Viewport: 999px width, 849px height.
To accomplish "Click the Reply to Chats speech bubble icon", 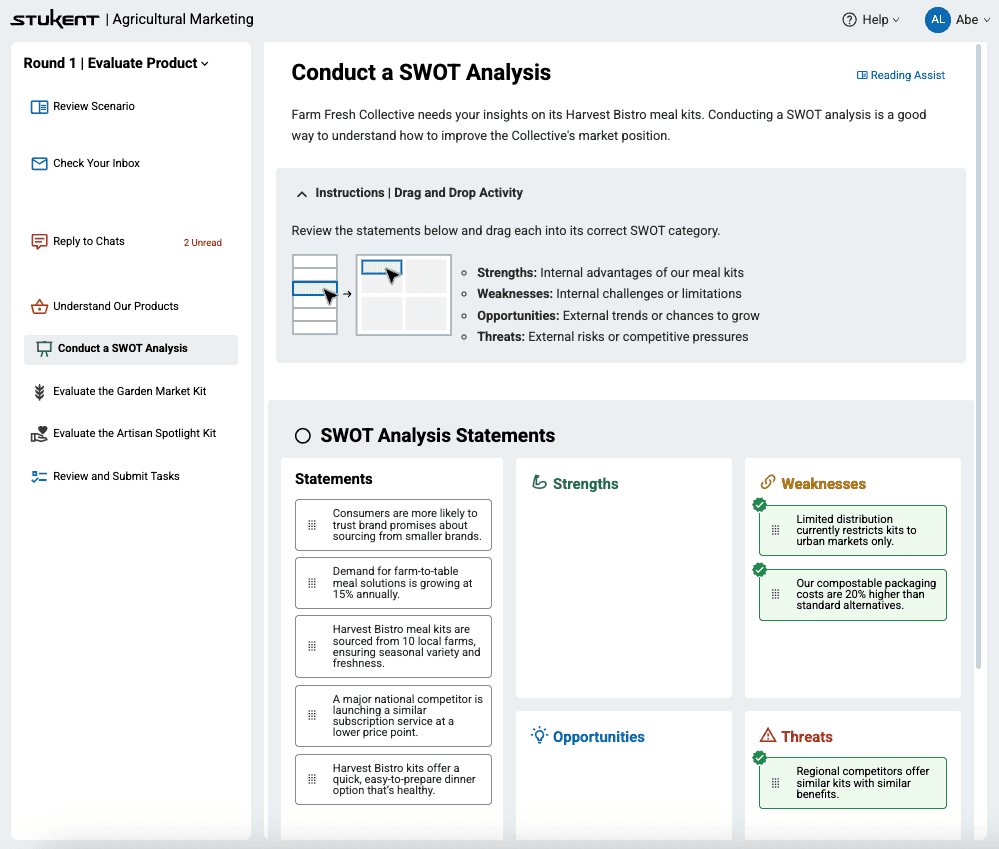I will click(40, 242).
